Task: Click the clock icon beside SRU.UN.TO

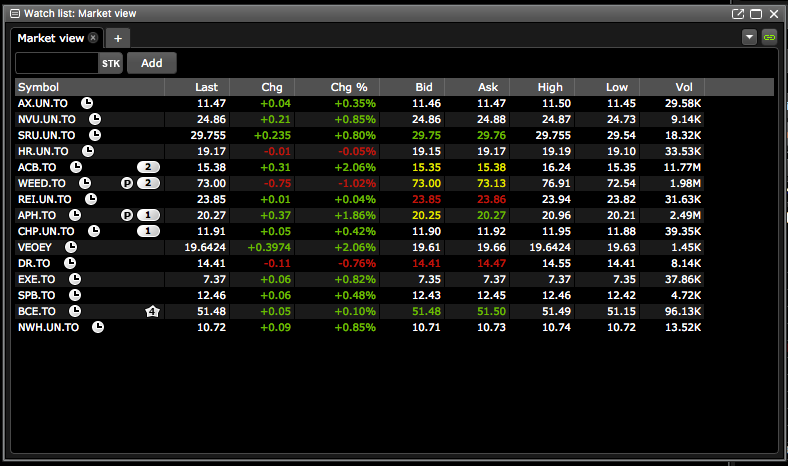Action: [x=95, y=135]
